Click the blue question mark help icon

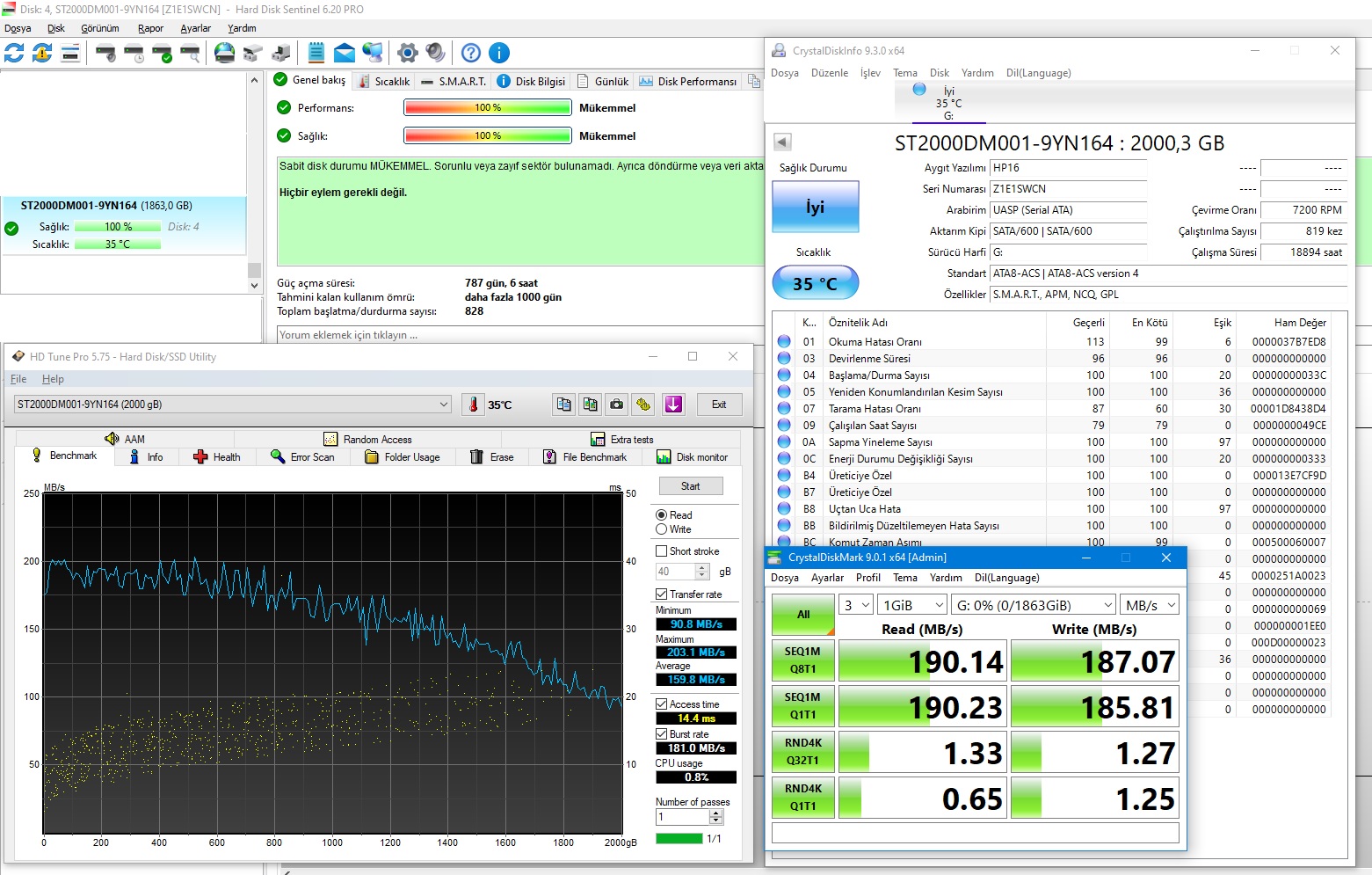point(471,53)
